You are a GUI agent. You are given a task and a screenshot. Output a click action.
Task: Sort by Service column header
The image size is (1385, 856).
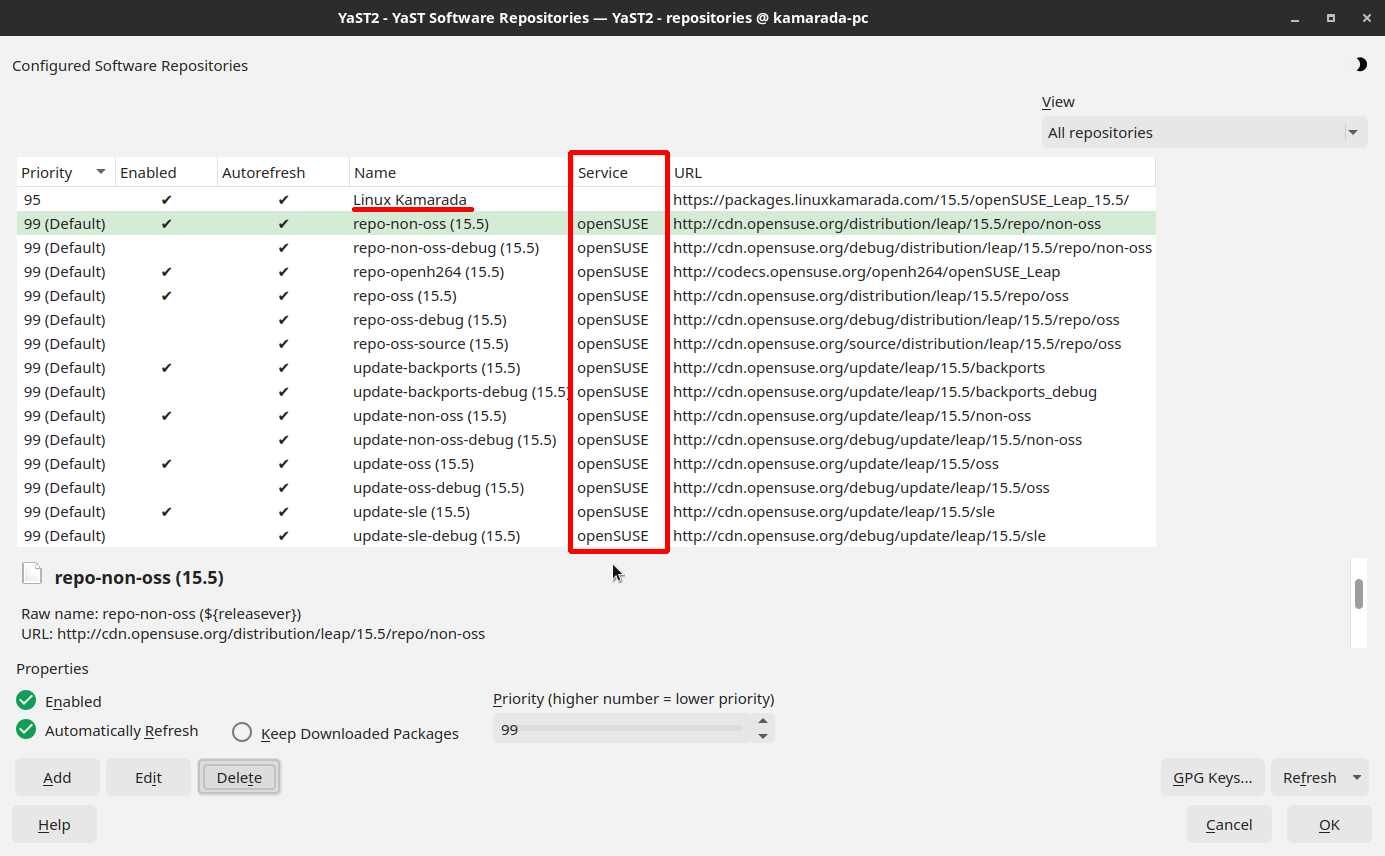pos(619,172)
